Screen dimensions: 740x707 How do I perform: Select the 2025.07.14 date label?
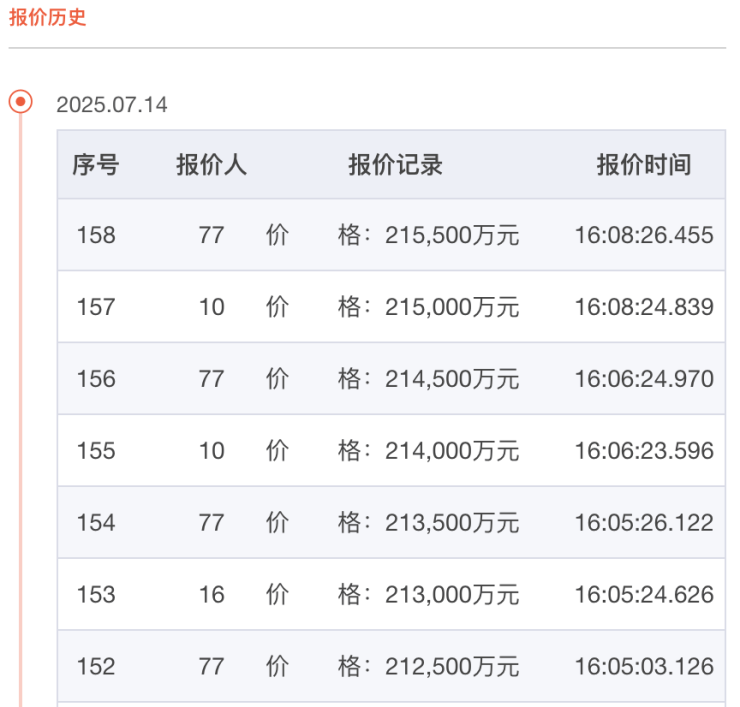[112, 105]
